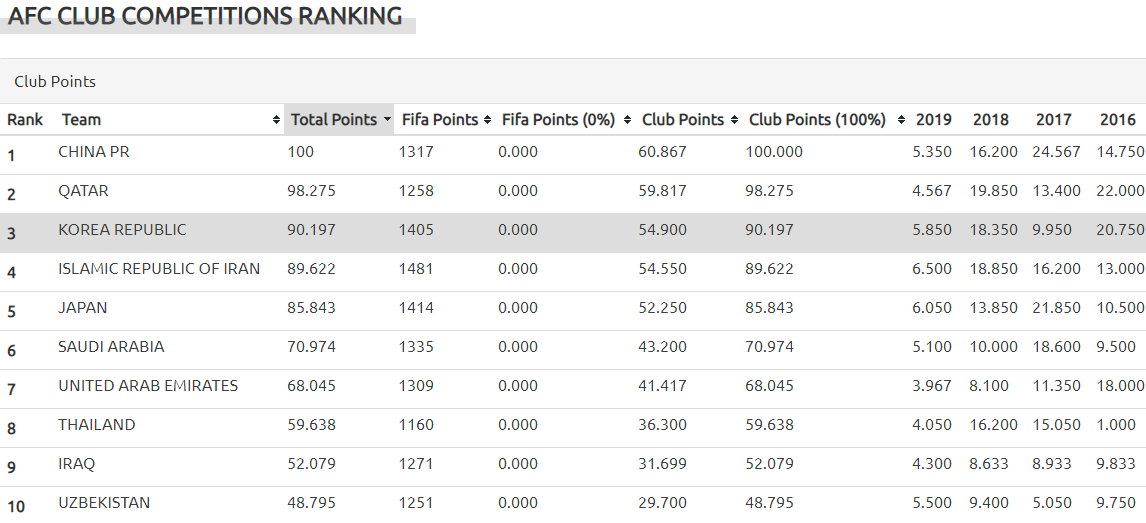The width and height of the screenshot is (1146, 523).
Task: Click the highlighted KOREA REPUBLIC row
Action: (x=122, y=230)
